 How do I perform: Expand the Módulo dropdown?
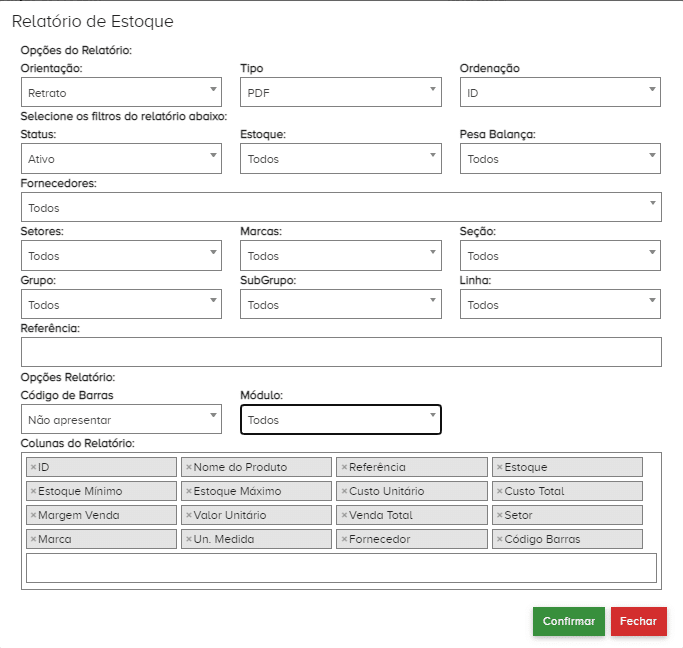pyautogui.click(x=340, y=420)
